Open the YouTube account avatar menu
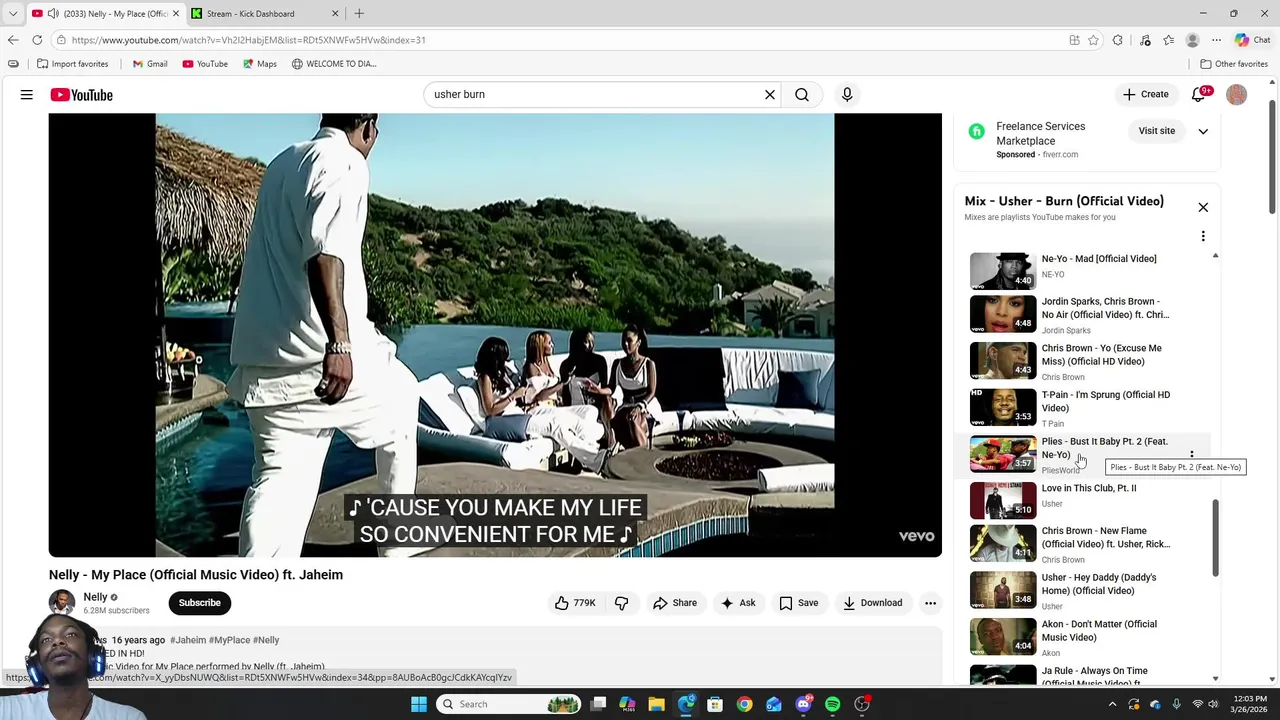1280x720 pixels. [1237, 95]
